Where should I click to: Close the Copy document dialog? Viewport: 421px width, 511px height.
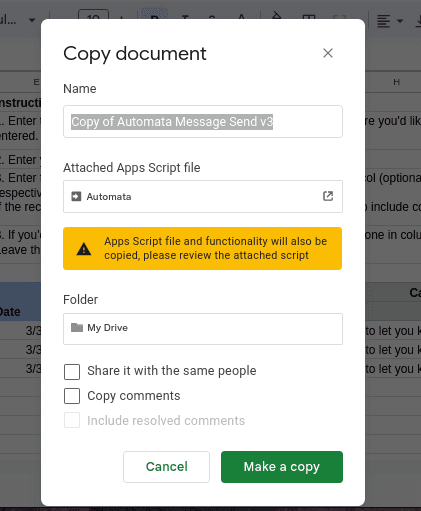[x=328, y=53]
